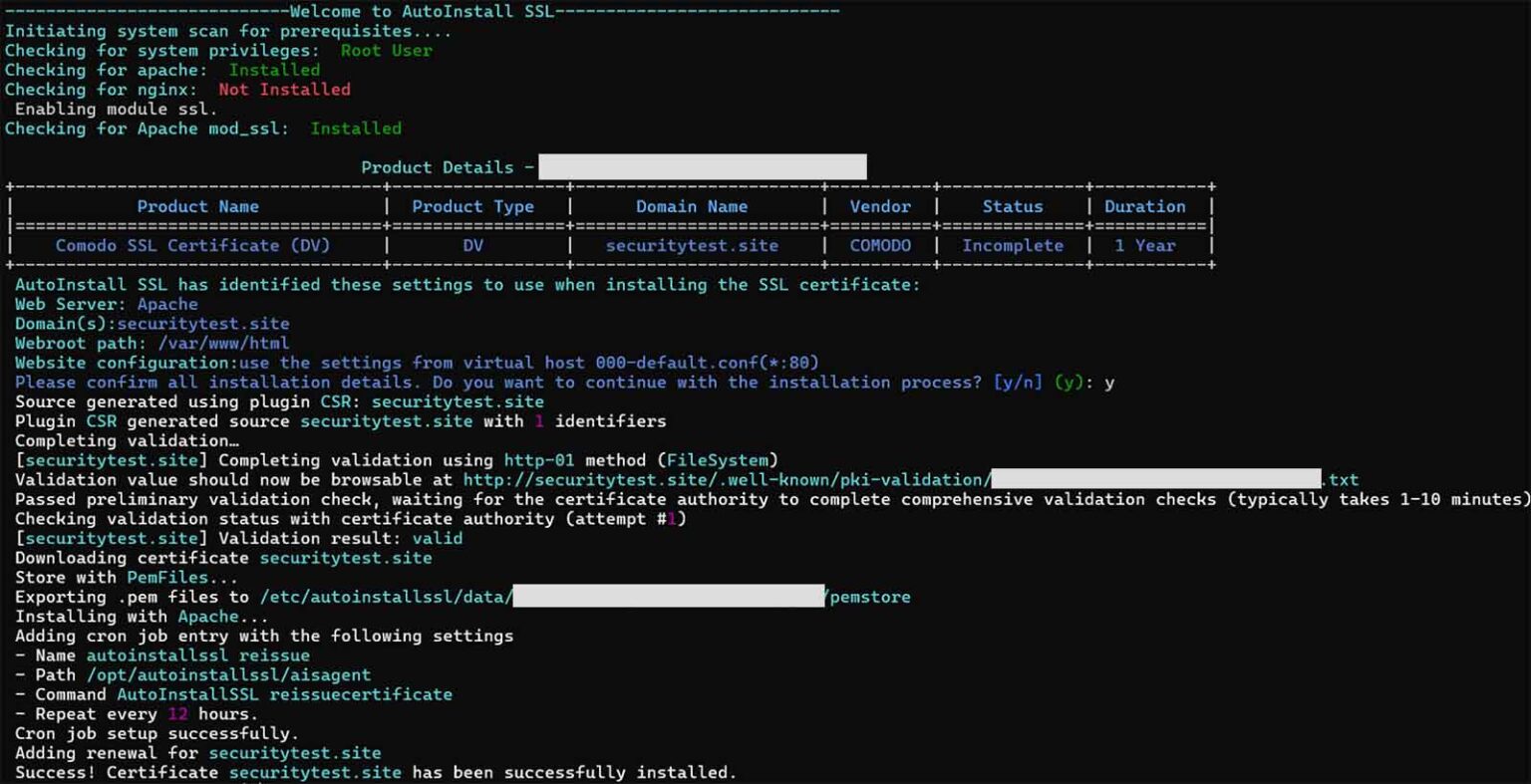Select the AutoInstallSSL reissuecertificate command text
The width and height of the screenshot is (1531, 784).
click(284, 694)
